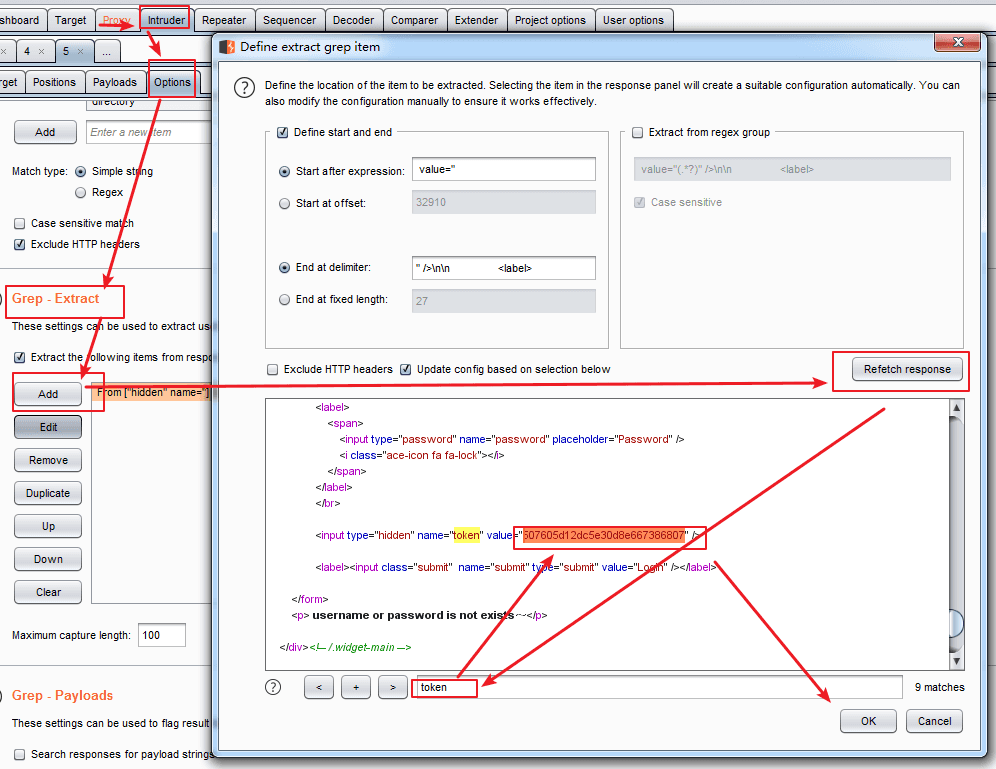The image size is (996, 769).
Task: Close Intruder attack tab 5
Action: tap(81, 51)
